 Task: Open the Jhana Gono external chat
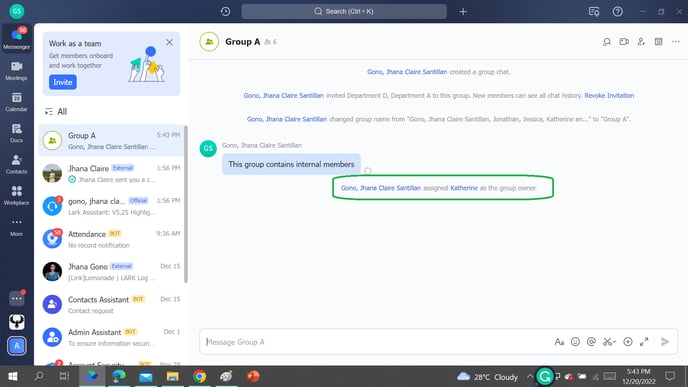(111, 272)
